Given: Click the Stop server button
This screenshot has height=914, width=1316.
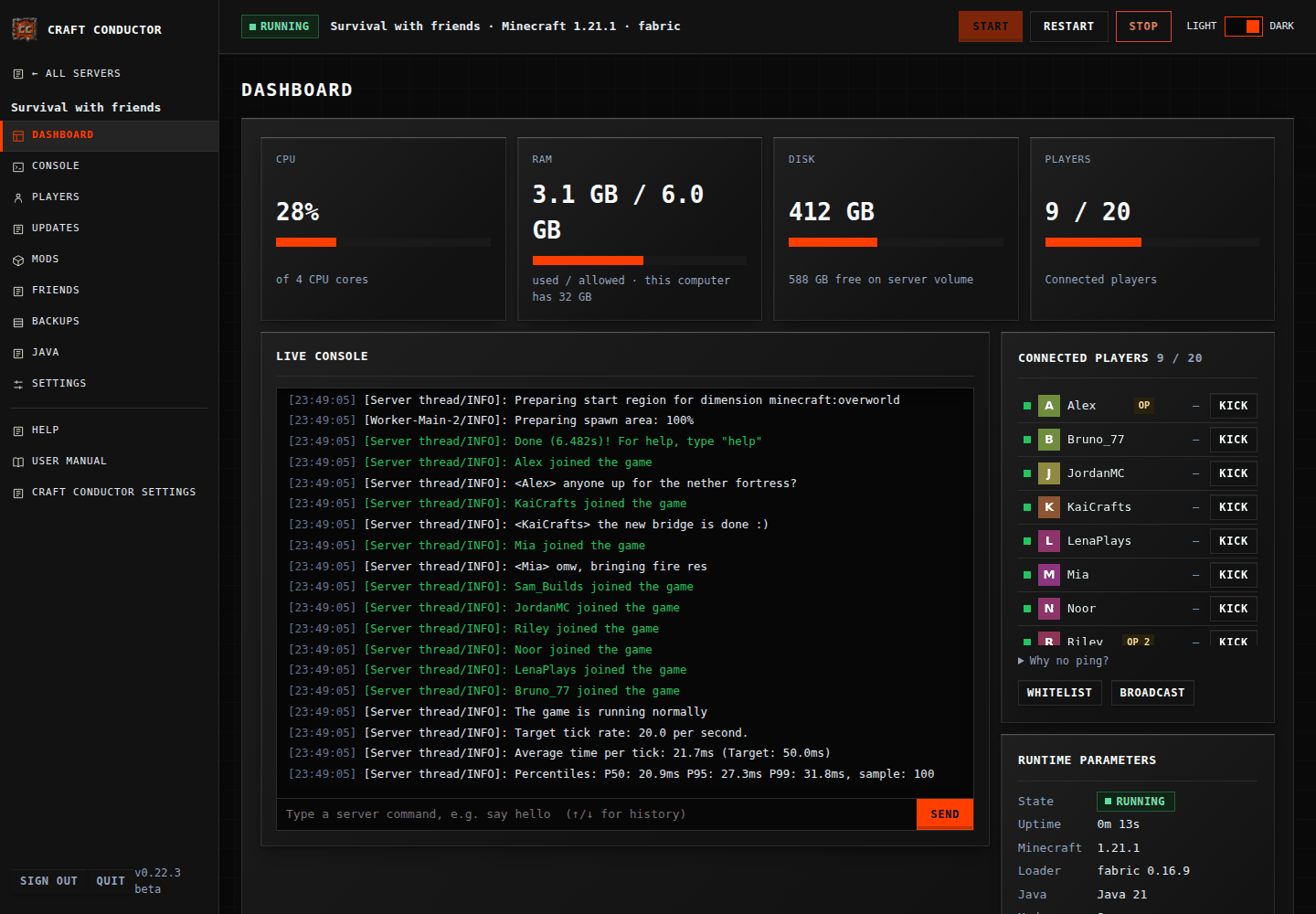Looking at the screenshot, I should [1143, 27].
